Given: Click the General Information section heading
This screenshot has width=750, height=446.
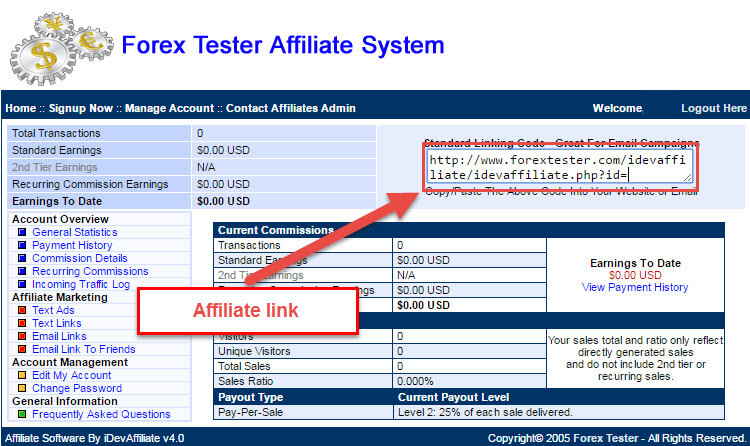Looking at the screenshot, I should (65, 401).
